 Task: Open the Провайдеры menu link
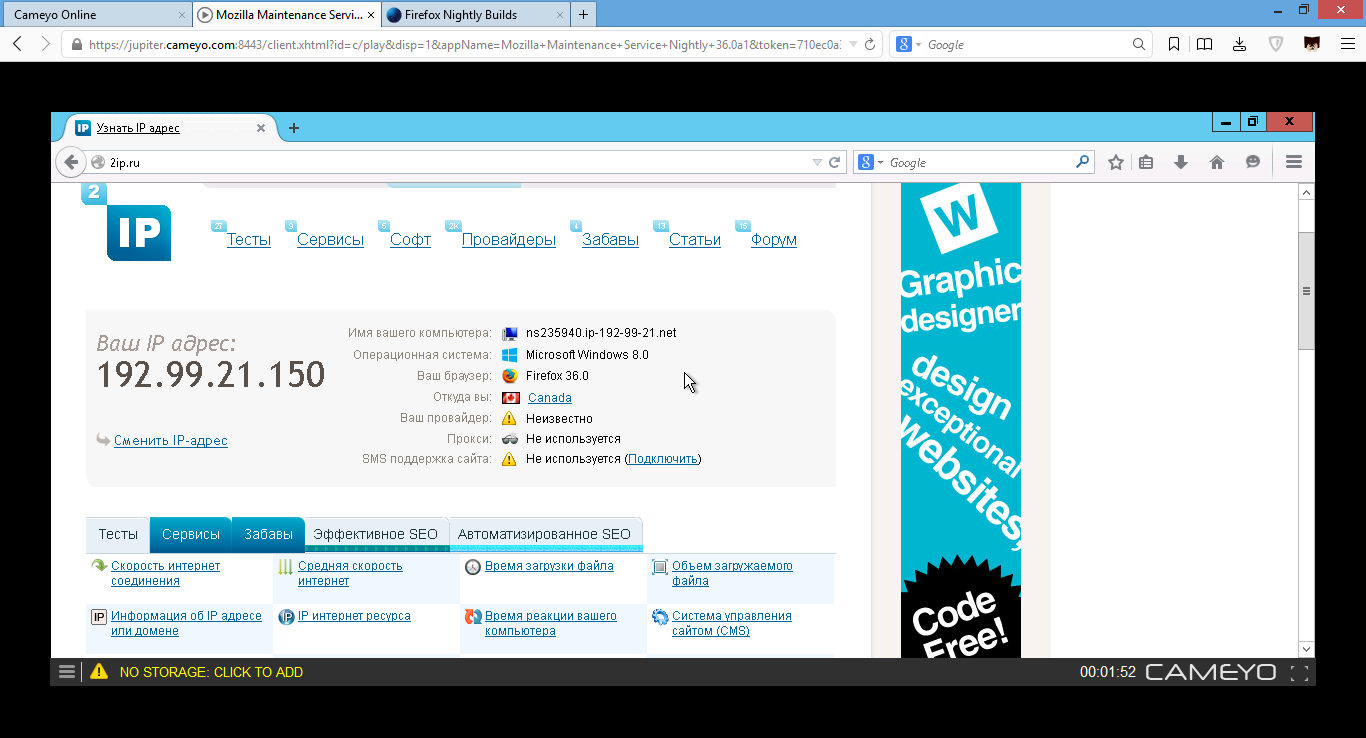[x=509, y=240]
